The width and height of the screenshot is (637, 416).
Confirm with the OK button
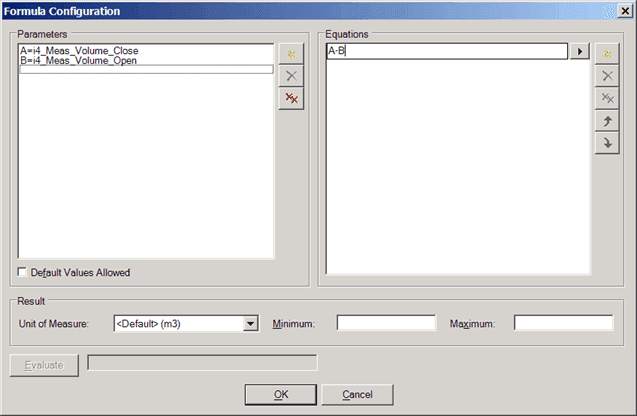coord(281,394)
